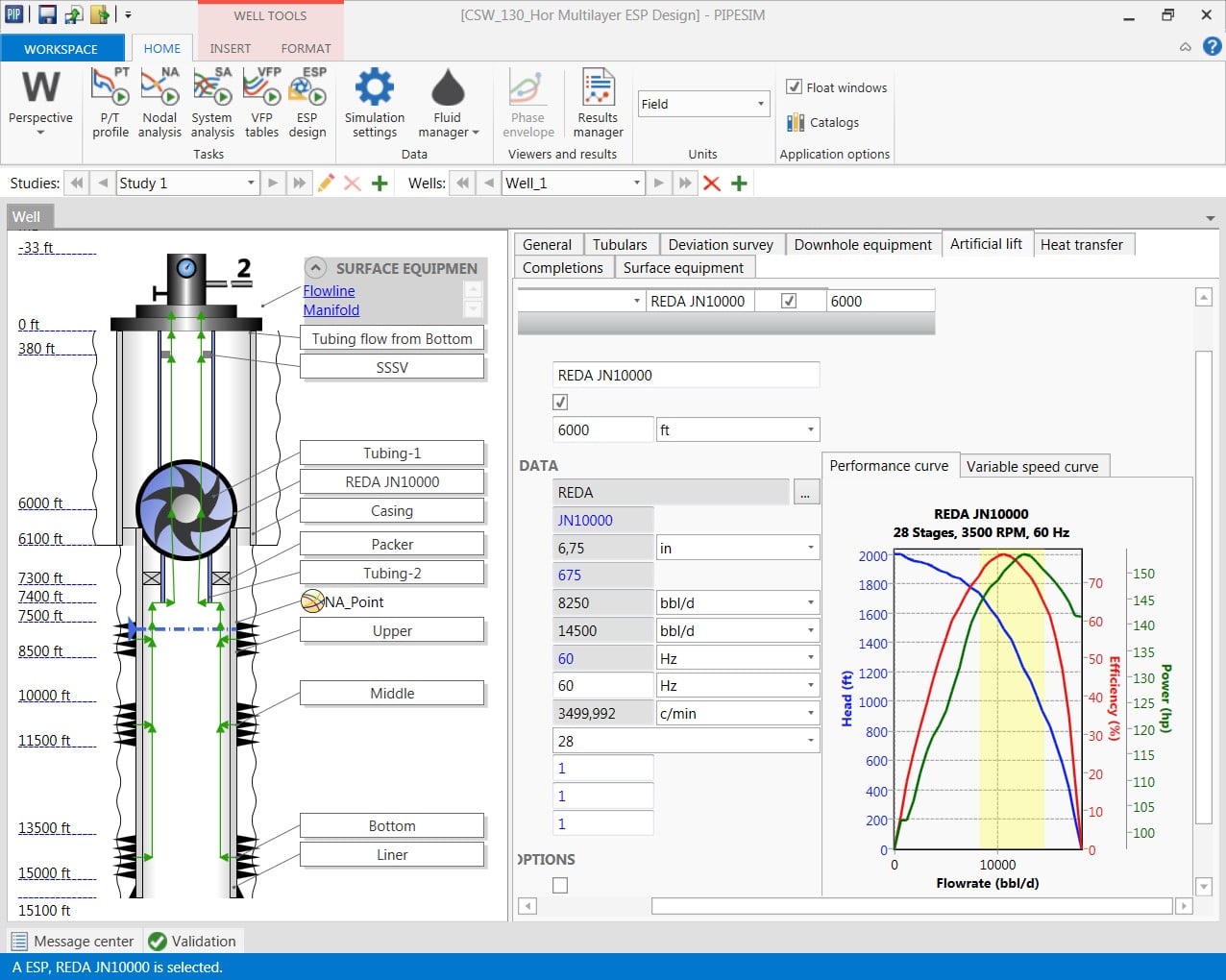Image resolution: width=1226 pixels, height=980 pixels.
Task: Go to last well arrow
Action: (685, 183)
